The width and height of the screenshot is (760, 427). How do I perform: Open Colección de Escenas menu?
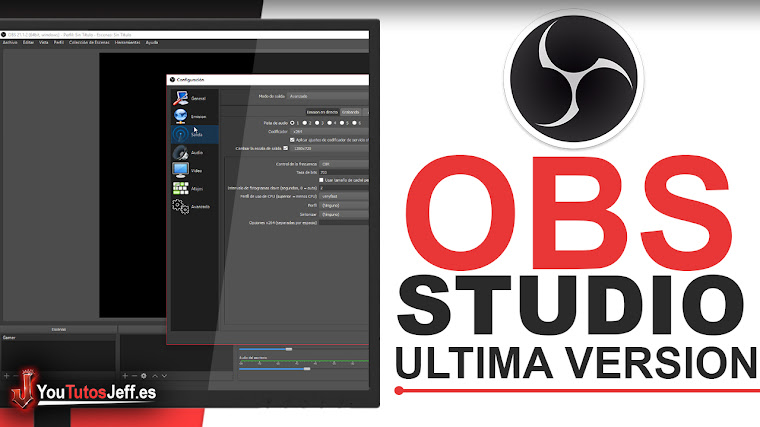tap(89, 43)
